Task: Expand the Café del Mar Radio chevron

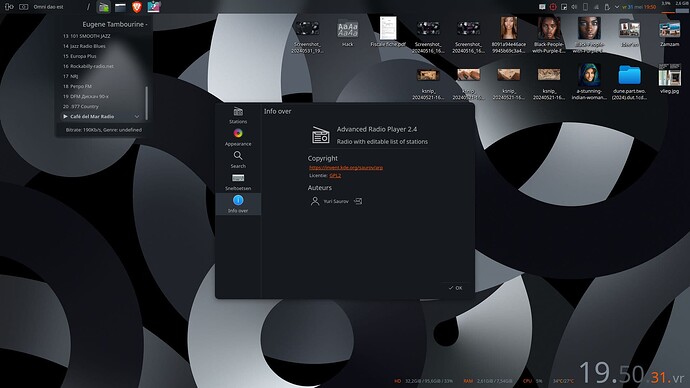Action: [137, 117]
